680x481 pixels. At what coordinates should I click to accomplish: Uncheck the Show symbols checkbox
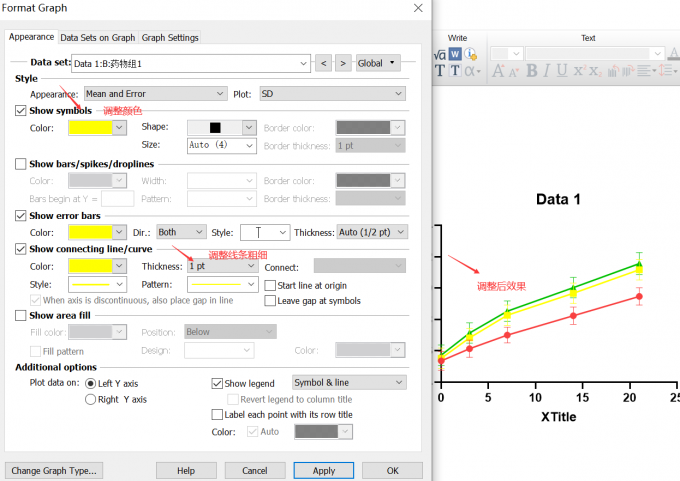(x=21, y=111)
